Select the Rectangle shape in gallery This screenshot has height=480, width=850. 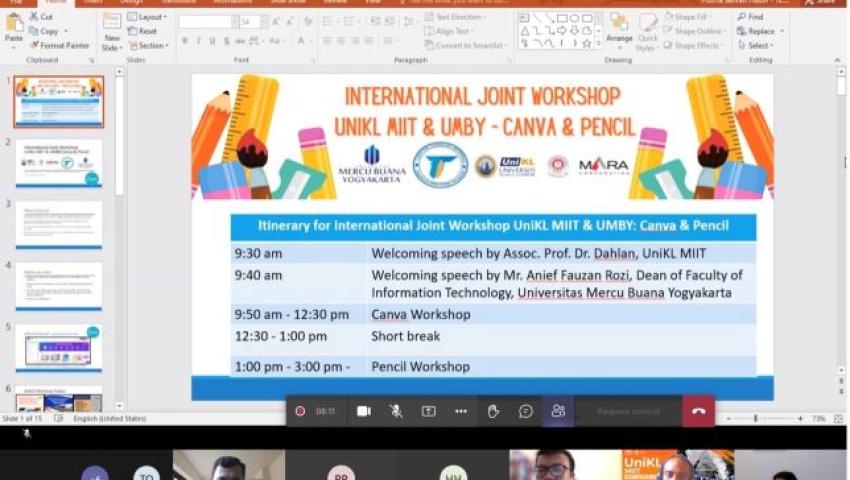click(562, 18)
